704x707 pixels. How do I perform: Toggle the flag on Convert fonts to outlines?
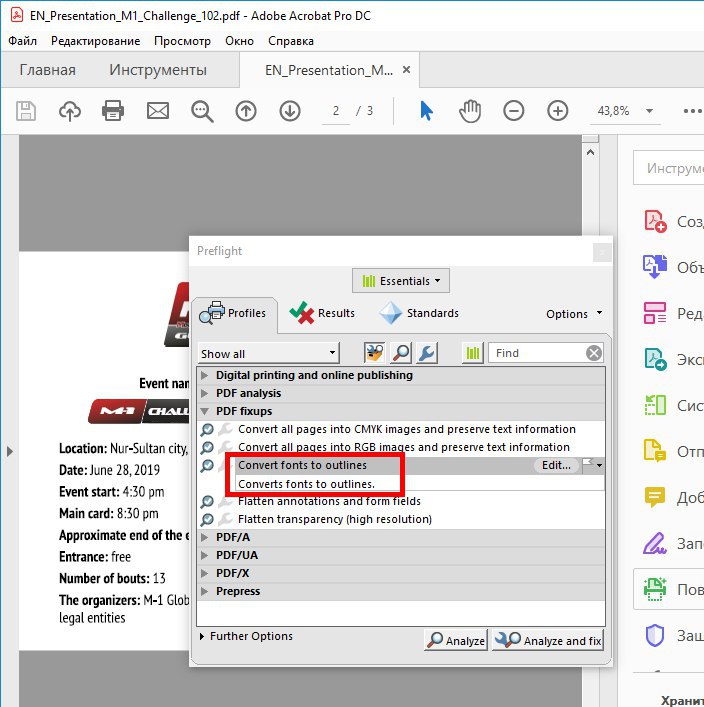589,465
